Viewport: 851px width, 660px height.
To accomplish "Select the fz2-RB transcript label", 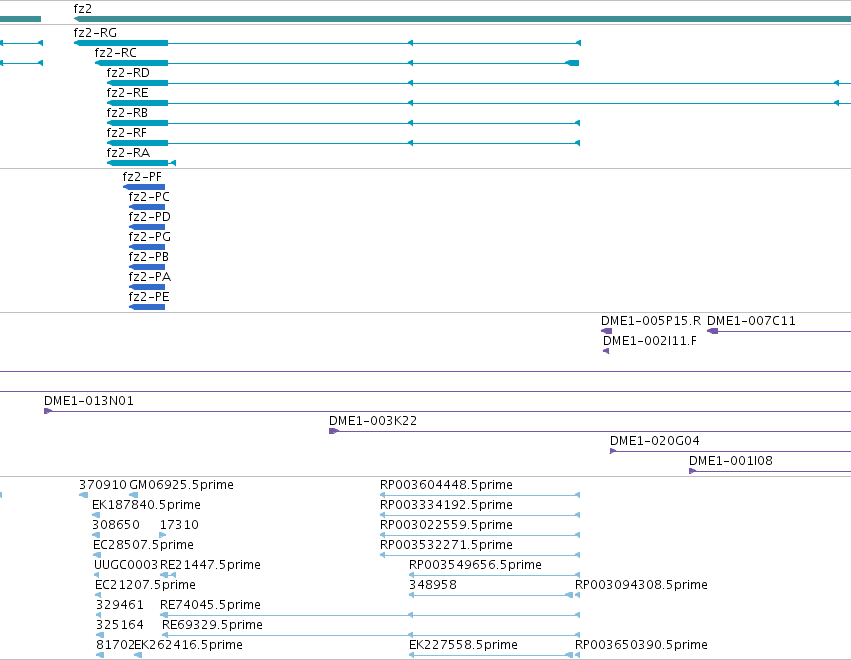I will [127, 113].
